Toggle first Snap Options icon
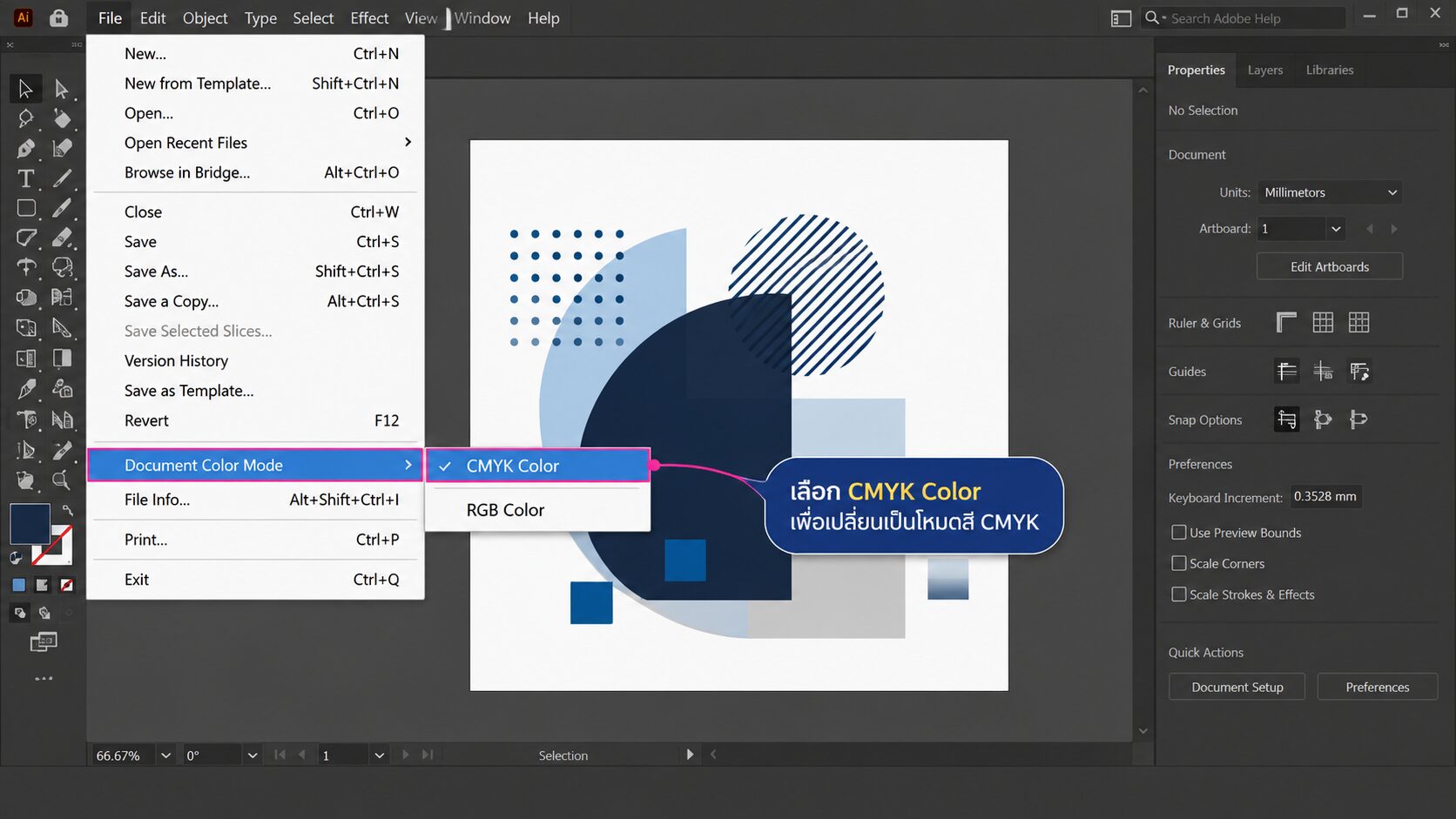The height and width of the screenshot is (819, 1456). click(x=1286, y=420)
